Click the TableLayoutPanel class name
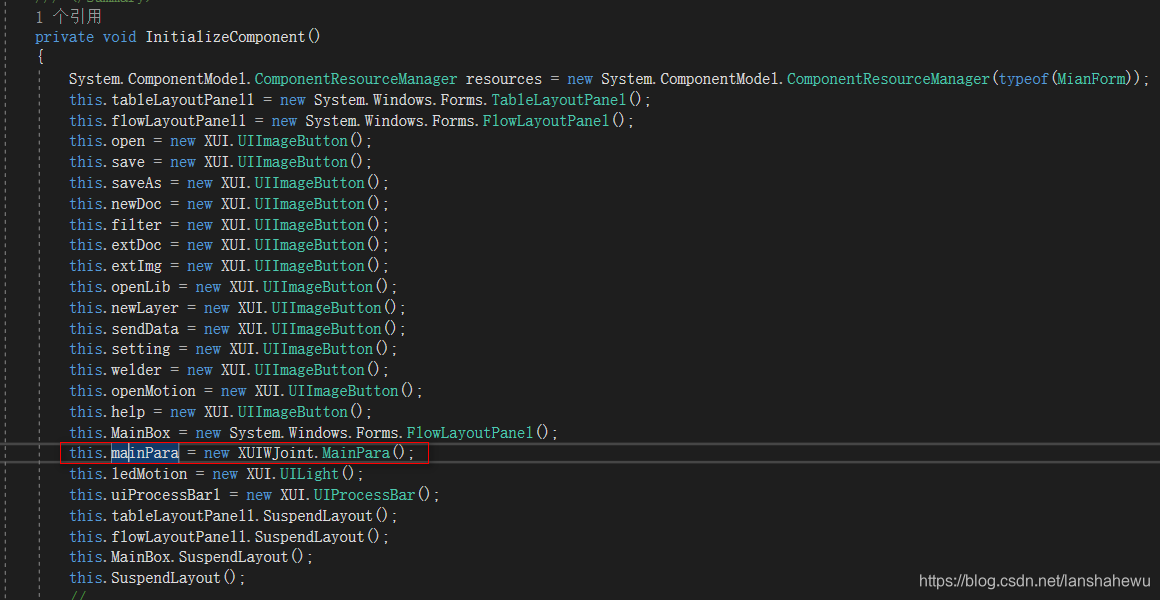The image size is (1160, 600). pyautogui.click(x=559, y=99)
